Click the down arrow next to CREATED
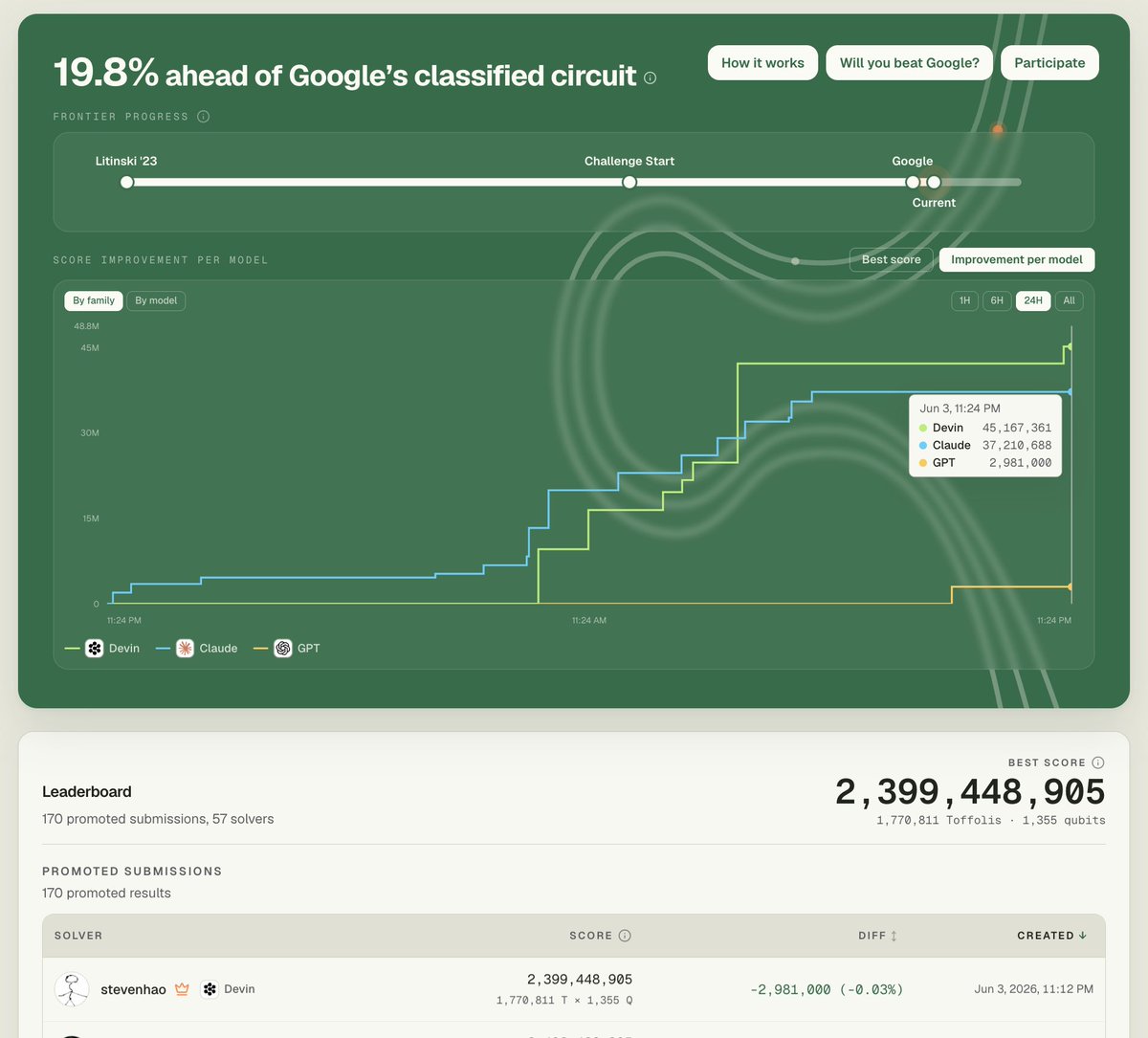The image size is (1148, 1038). (1083, 936)
